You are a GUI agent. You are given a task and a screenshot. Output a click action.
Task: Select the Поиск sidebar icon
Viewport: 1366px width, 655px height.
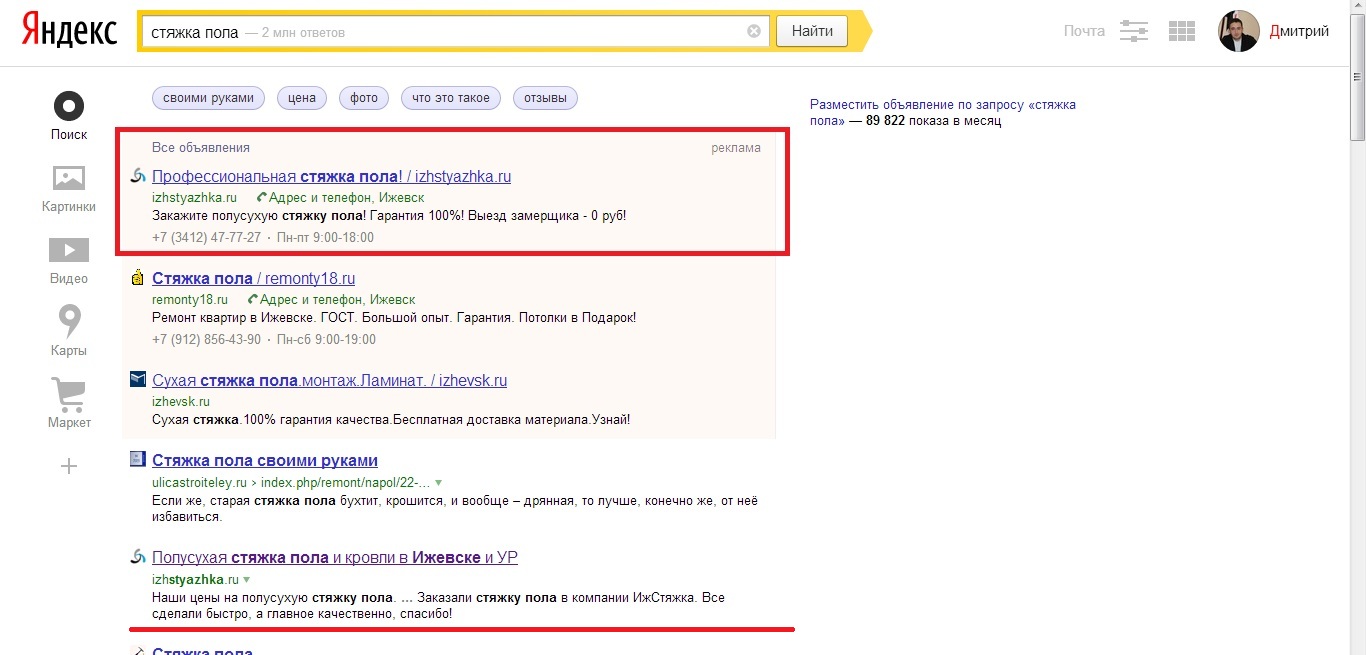click(69, 105)
